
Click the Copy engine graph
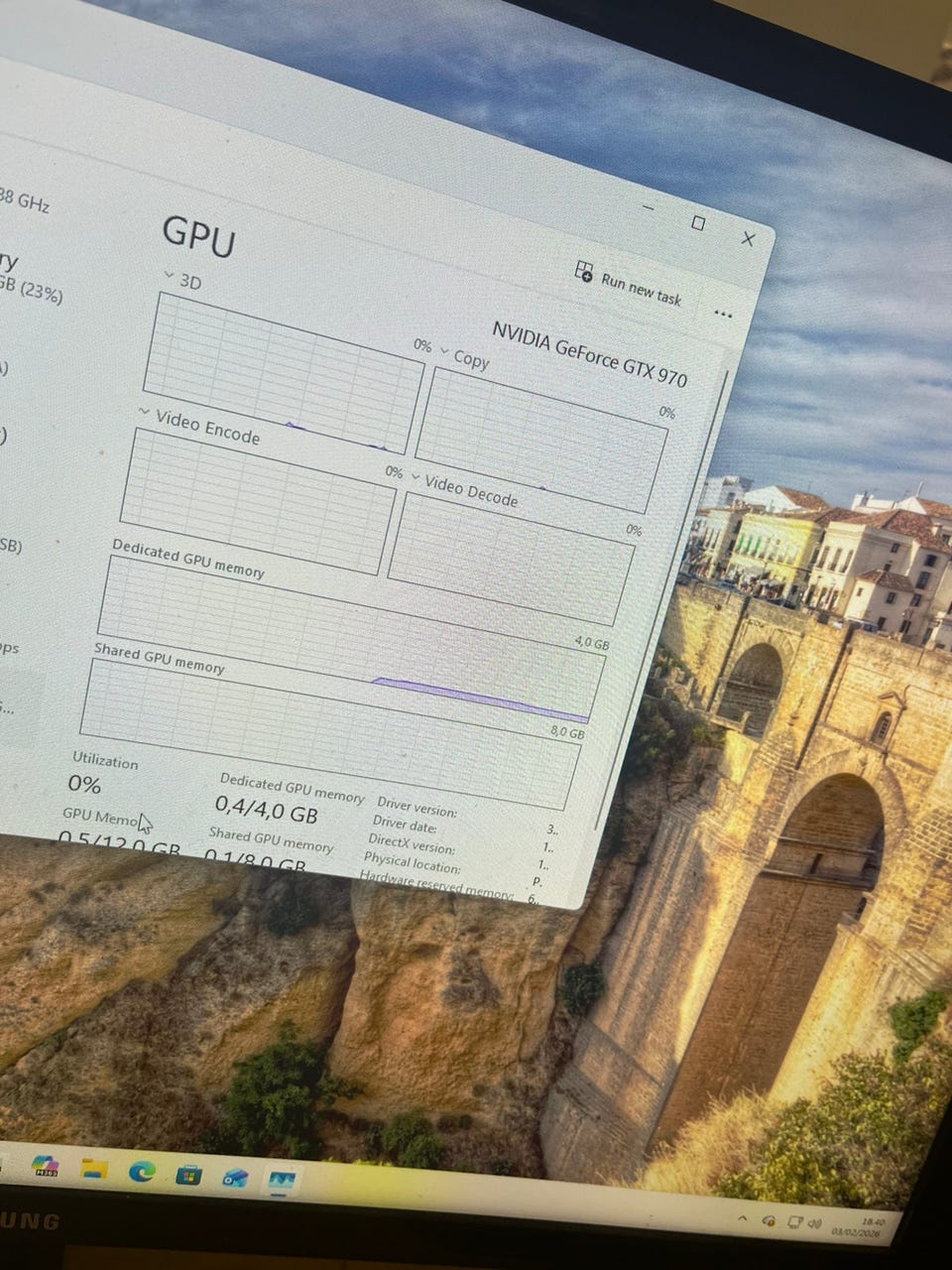541,441
